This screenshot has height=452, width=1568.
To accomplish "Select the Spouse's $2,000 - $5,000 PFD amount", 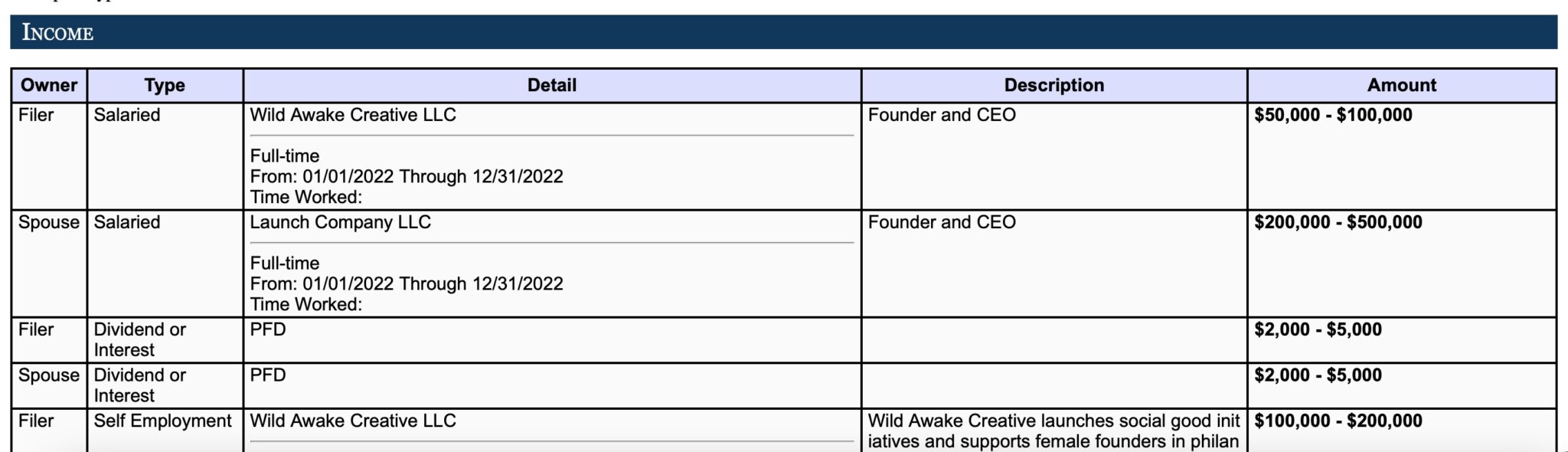I will (1318, 375).
